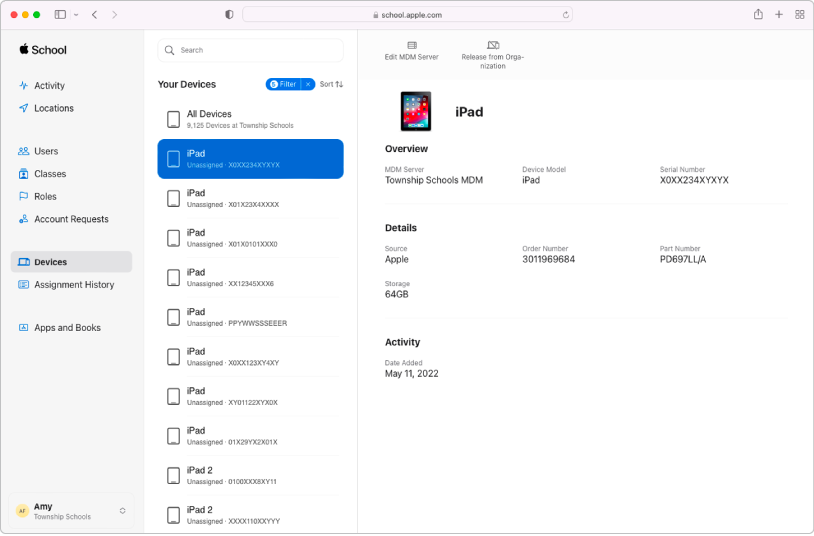
Task: Click the Safari Share icon
Action: point(758,15)
